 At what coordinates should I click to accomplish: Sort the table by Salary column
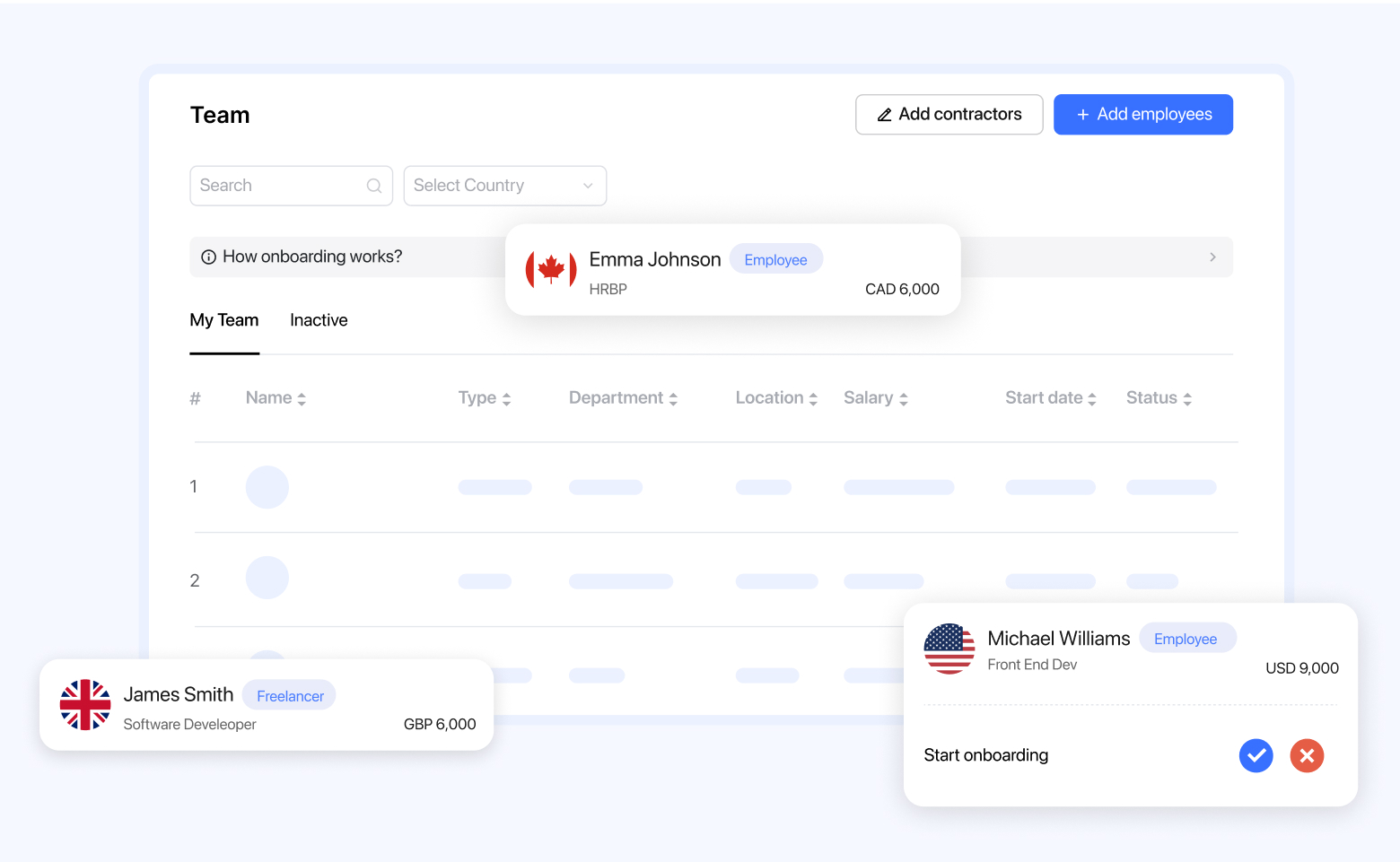coord(876,398)
